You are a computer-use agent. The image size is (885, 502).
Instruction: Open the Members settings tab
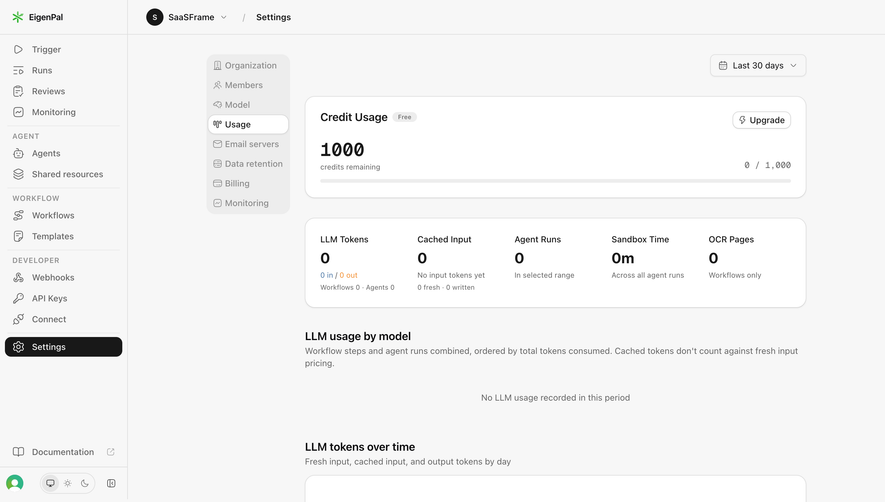(248, 85)
